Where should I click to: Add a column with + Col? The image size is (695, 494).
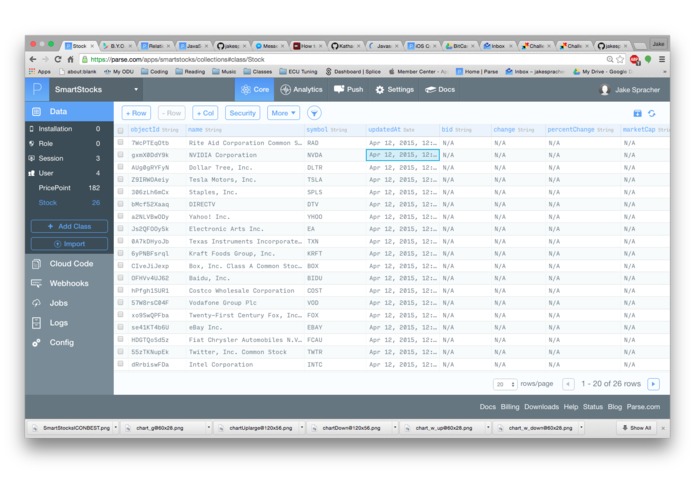pyautogui.click(x=205, y=113)
